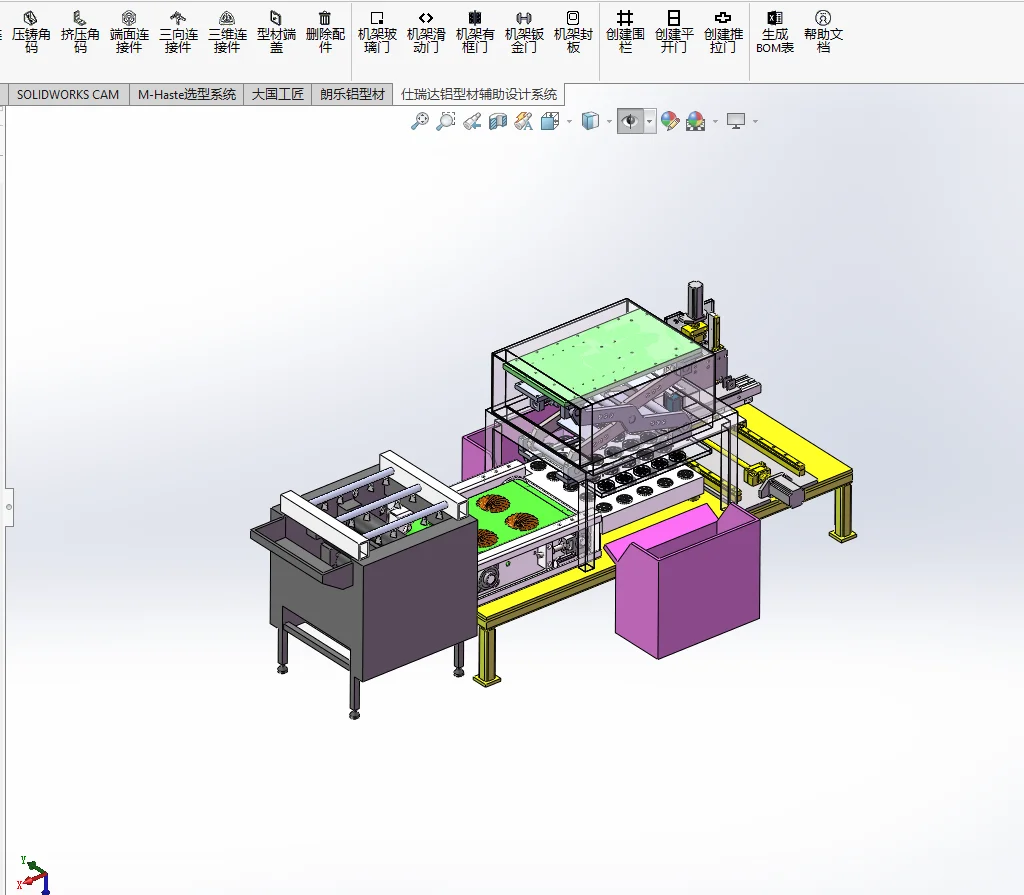This screenshot has height=895, width=1024.
Task: Expand the Display Style dropdown arrow
Action: coord(609,122)
